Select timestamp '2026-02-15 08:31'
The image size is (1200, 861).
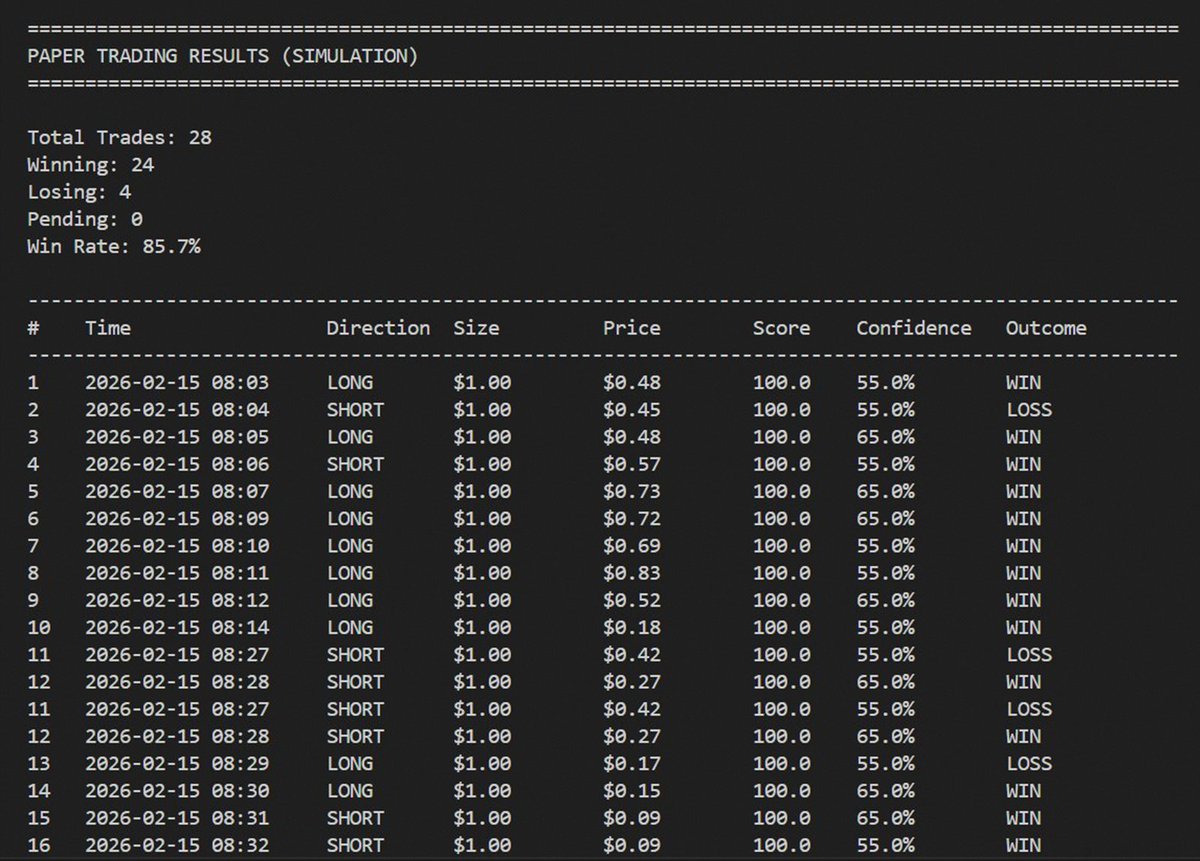(x=177, y=818)
